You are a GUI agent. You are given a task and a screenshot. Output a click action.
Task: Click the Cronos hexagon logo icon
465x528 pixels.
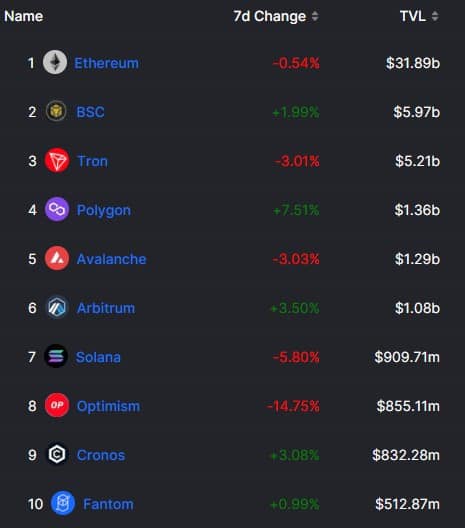point(57,454)
